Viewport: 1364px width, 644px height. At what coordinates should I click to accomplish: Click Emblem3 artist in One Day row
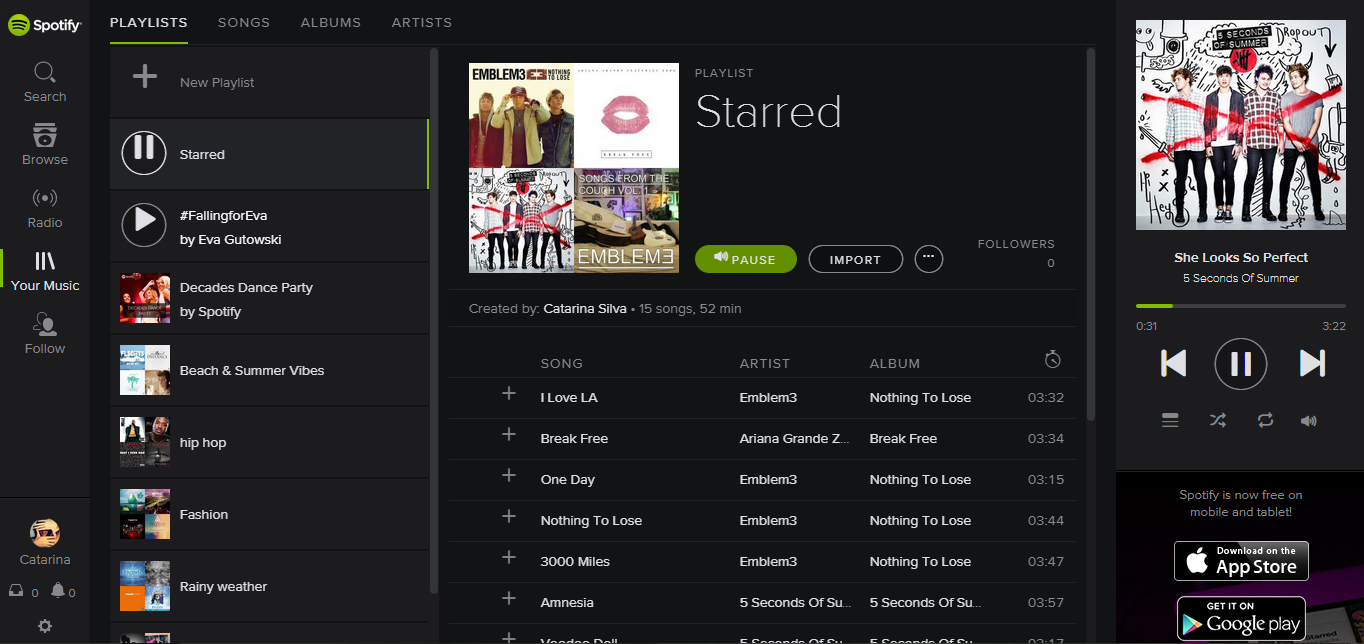[768, 479]
